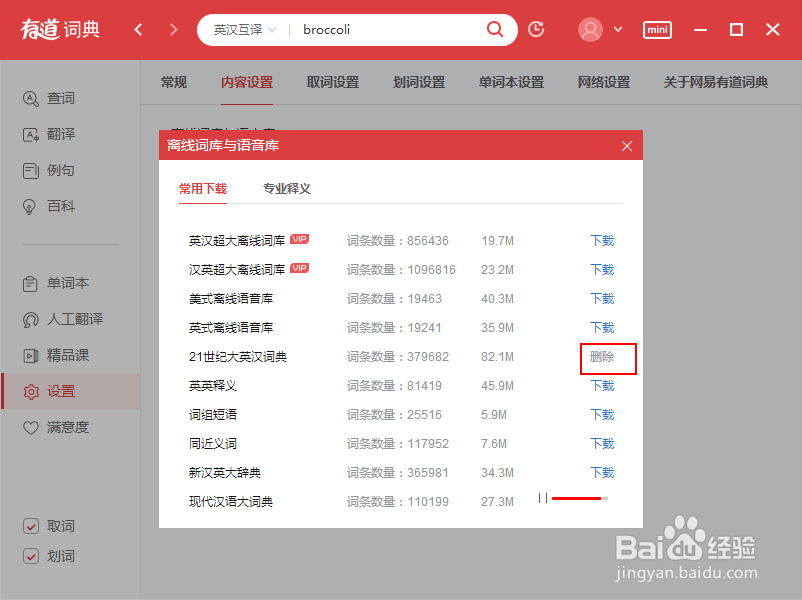
Task: Click the 新汉英大辞典 entry name
Action: pyautogui.click(x=225, y=473)
